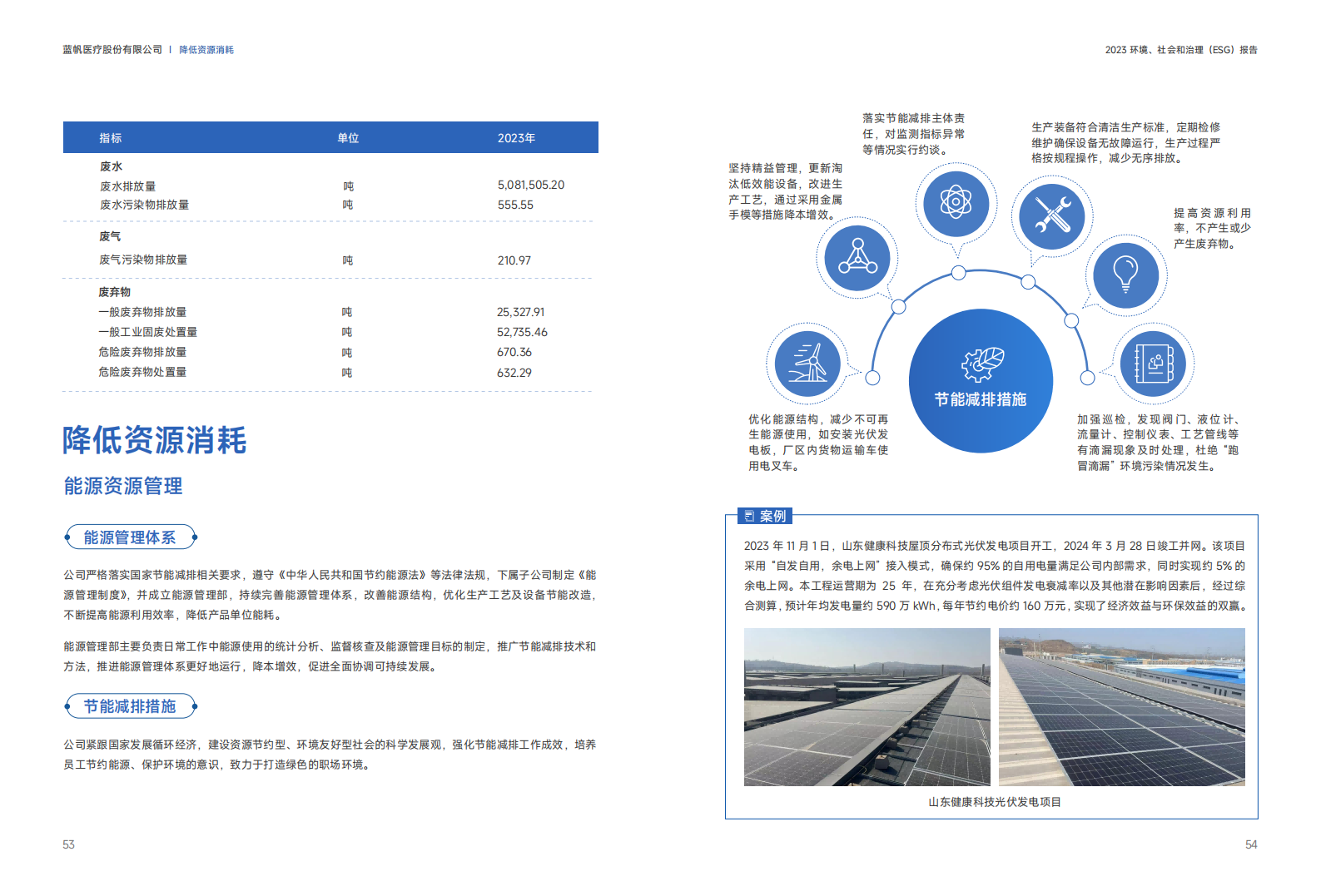The height and width of the screenshot is (896, 1321).
Task: Click the 废气污染物排放量 row label
Action: (143, 260)
